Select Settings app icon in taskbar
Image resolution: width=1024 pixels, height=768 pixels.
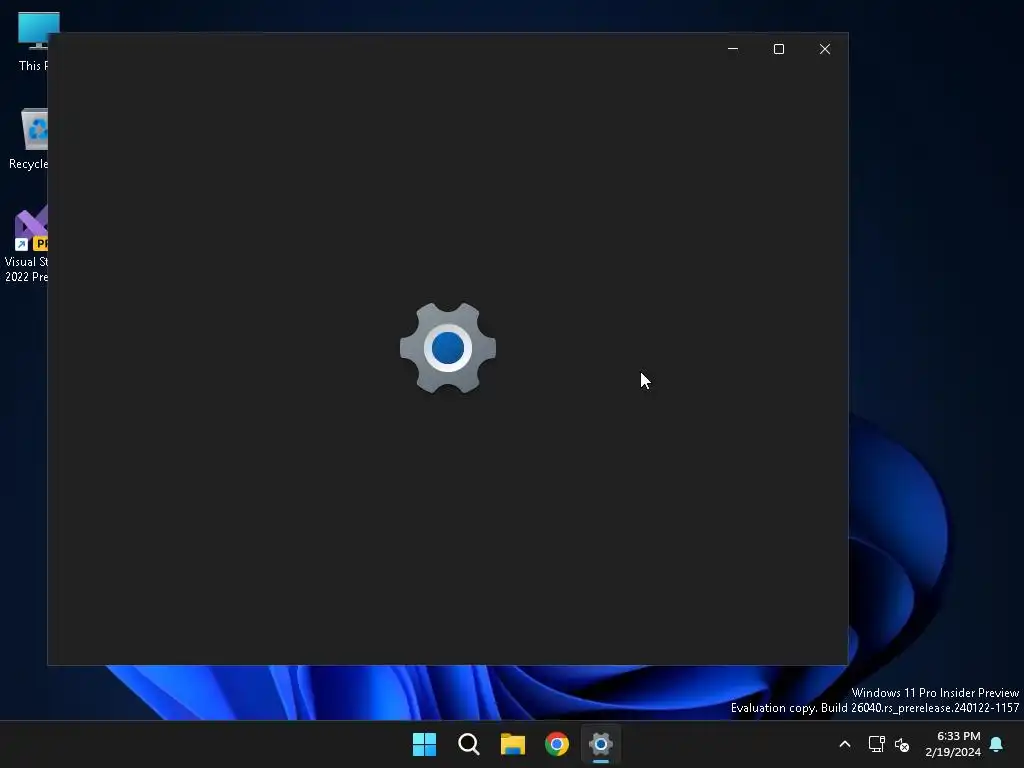point(601,744)
